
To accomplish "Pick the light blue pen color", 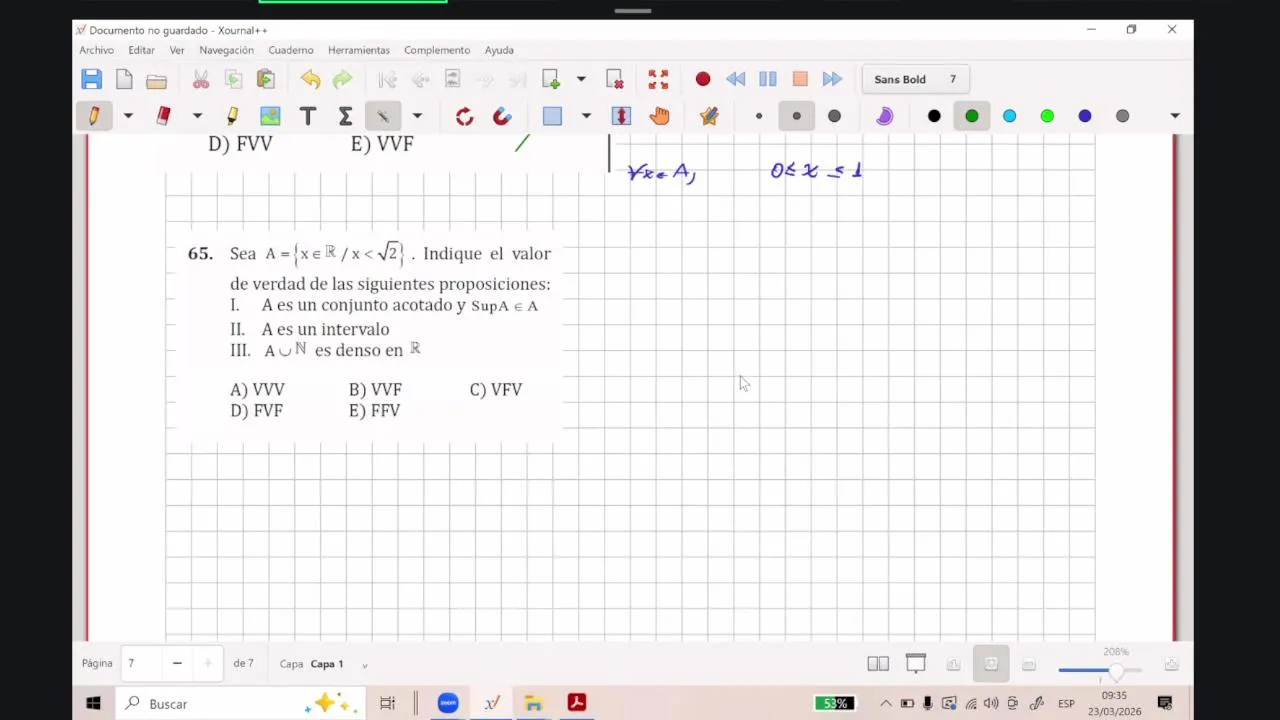I will 1009,116.
